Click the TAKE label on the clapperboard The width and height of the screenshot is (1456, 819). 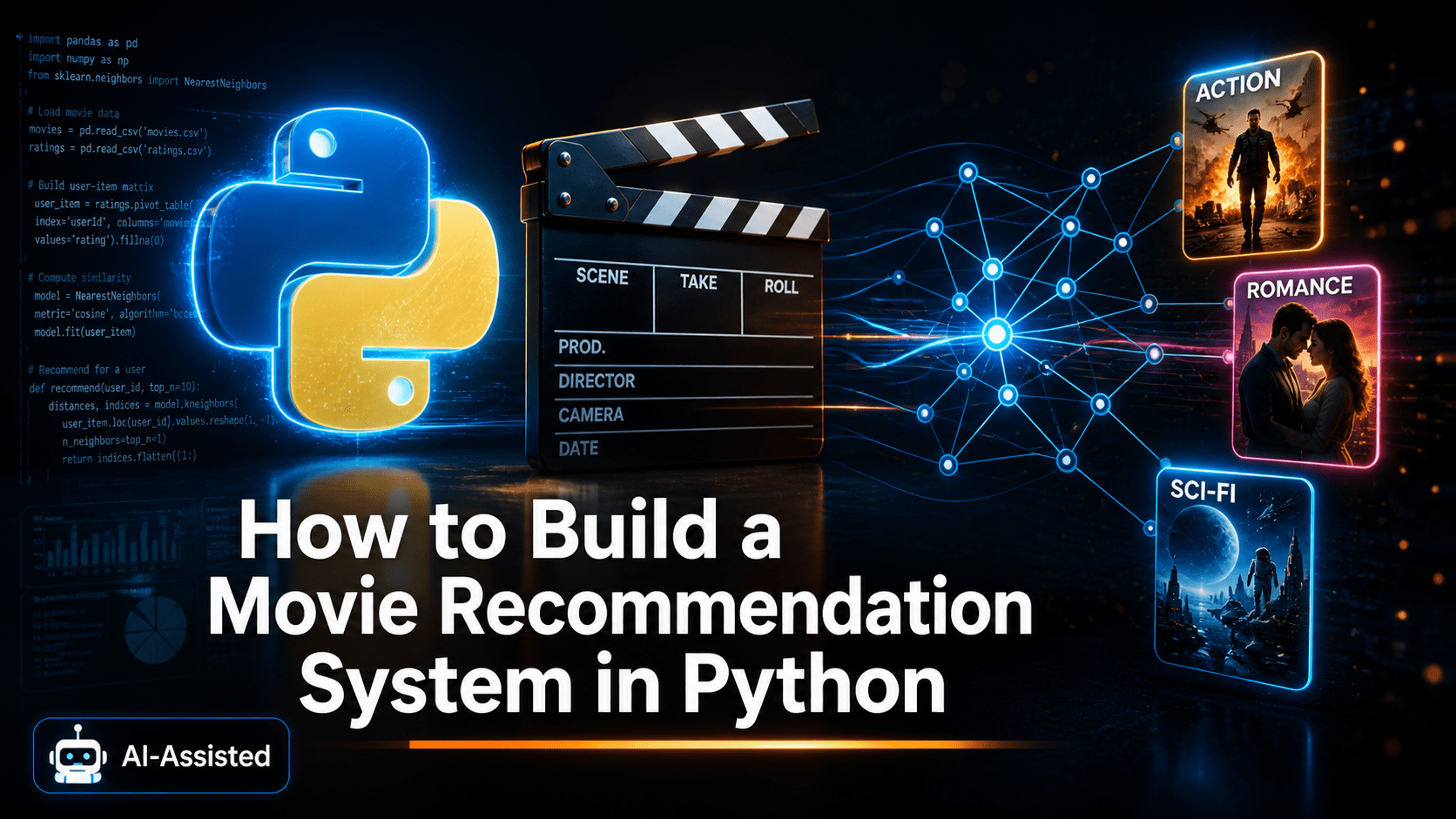[x=698, y=282]
